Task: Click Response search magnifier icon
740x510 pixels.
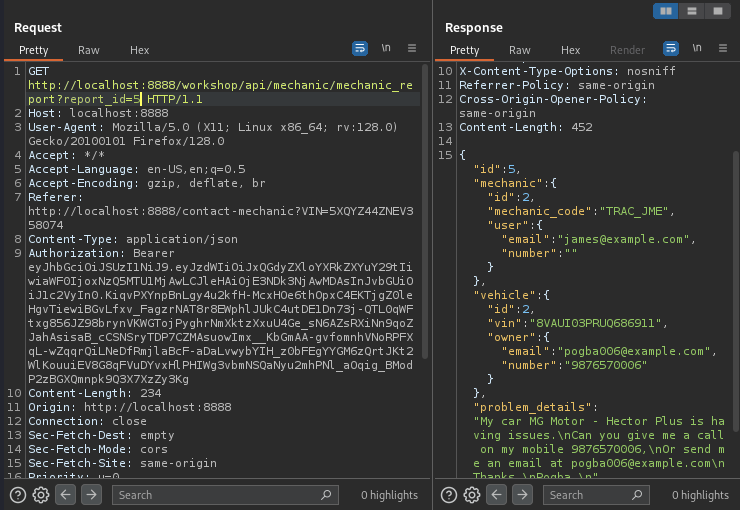Action: pyautogui.click(x=637, y=495)
